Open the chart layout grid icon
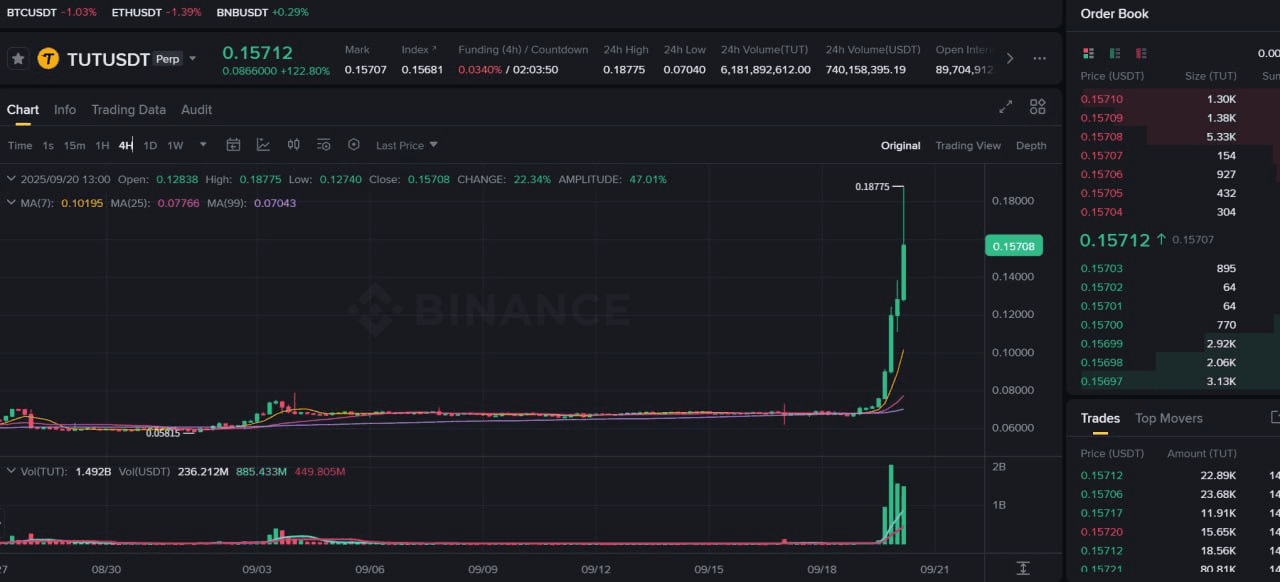Viewport: 1280px width, 582px height. click(x=1038, y=107)
